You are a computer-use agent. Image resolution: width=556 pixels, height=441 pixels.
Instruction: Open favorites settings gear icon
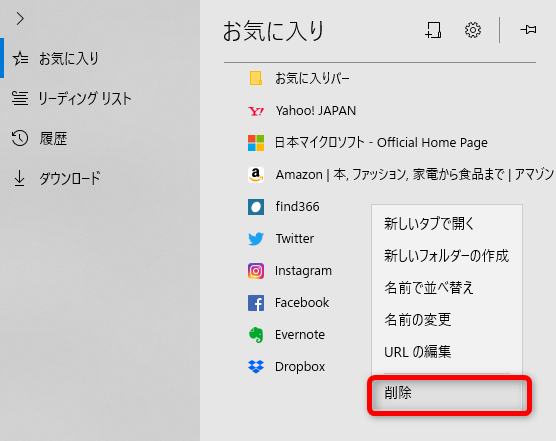pos(473,30)
